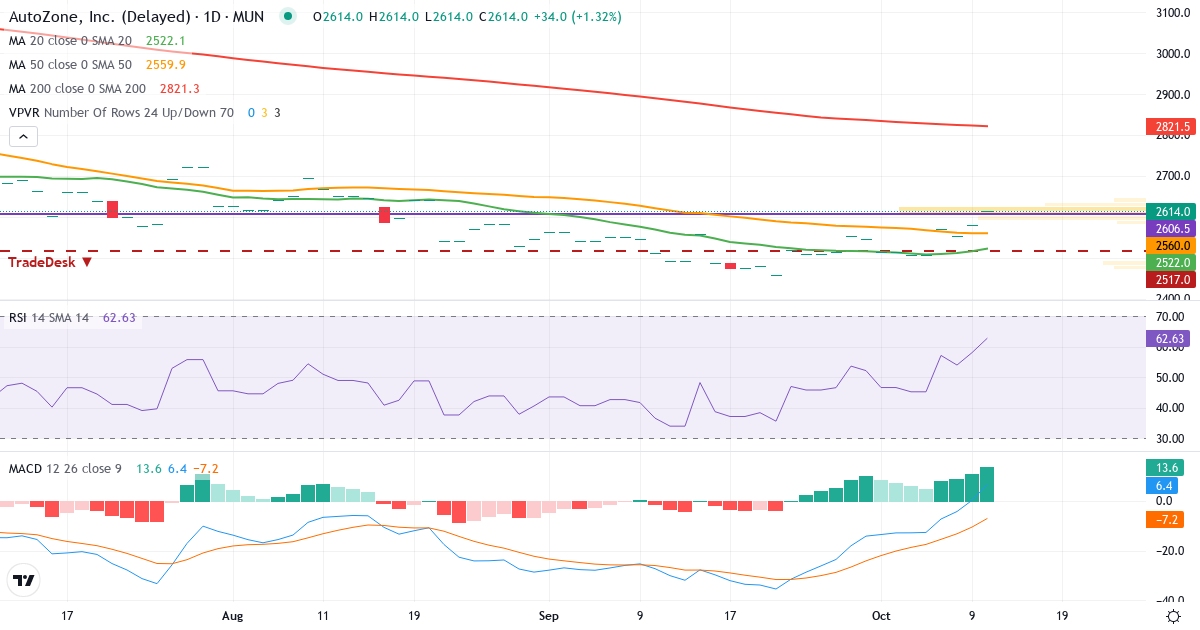Click the MA 20 value 2522.1
Image resolution: width=1200 pixels, height=630 pixels.
coord(166,41)
